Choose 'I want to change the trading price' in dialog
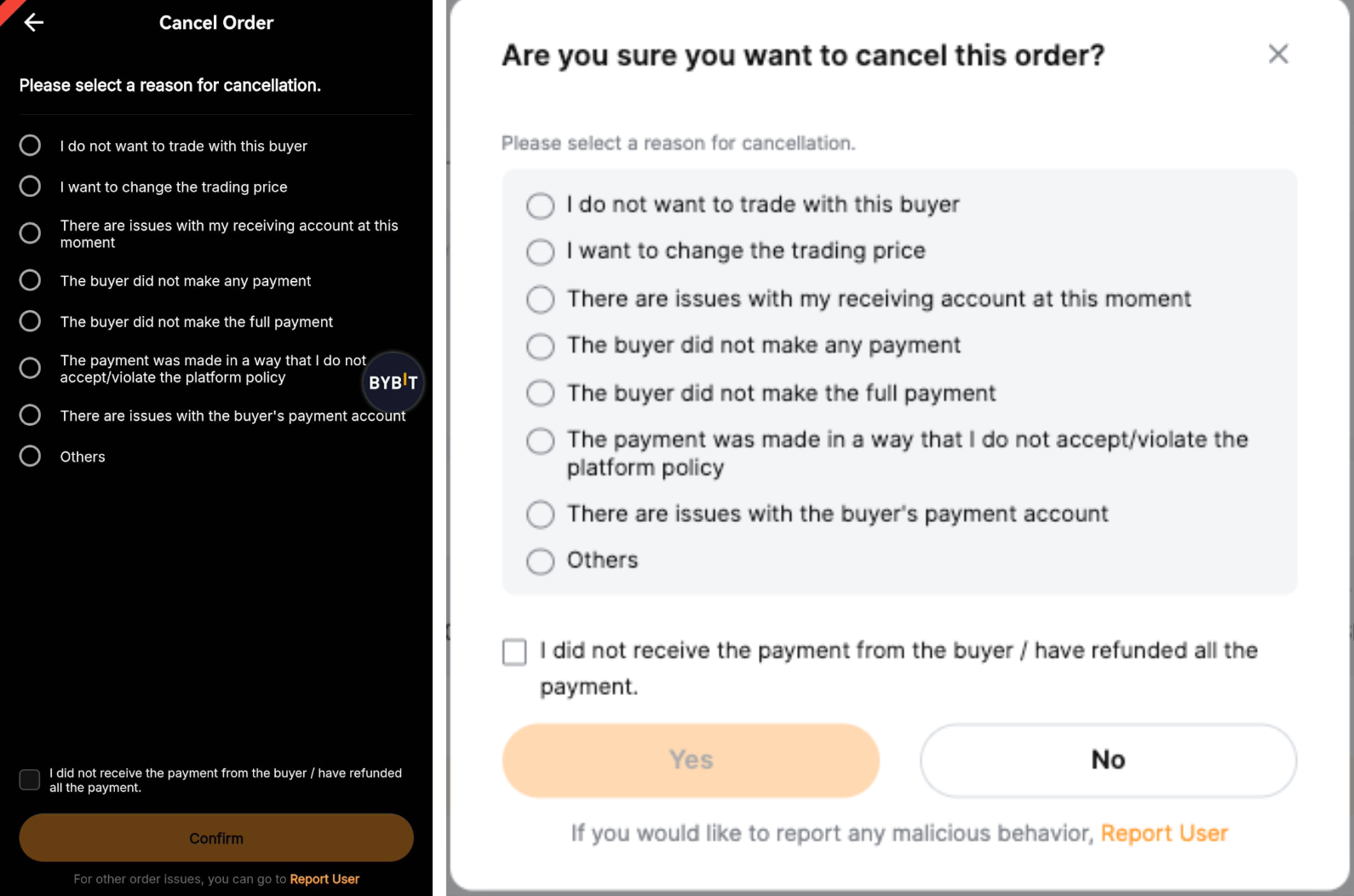Screen dimensions: 1354x896 pos(540,252)
